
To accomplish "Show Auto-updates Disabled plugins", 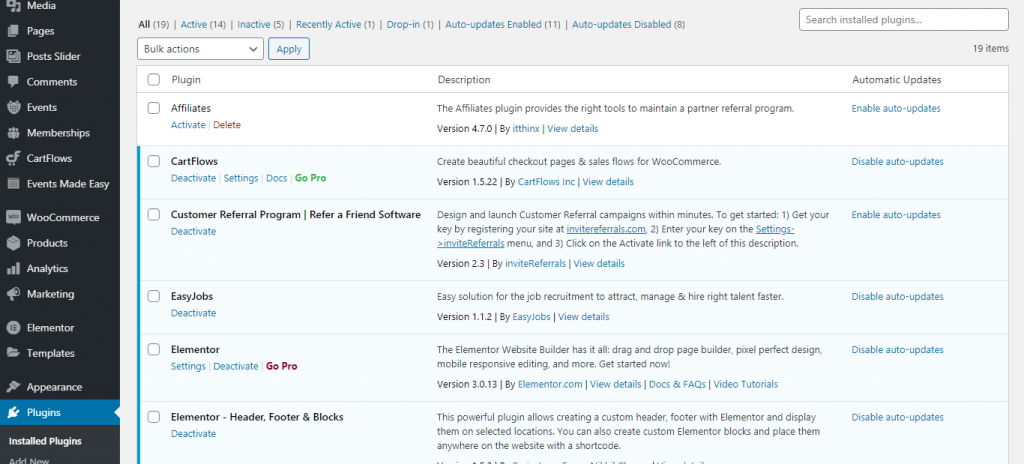I will click(x=628, y=24).
